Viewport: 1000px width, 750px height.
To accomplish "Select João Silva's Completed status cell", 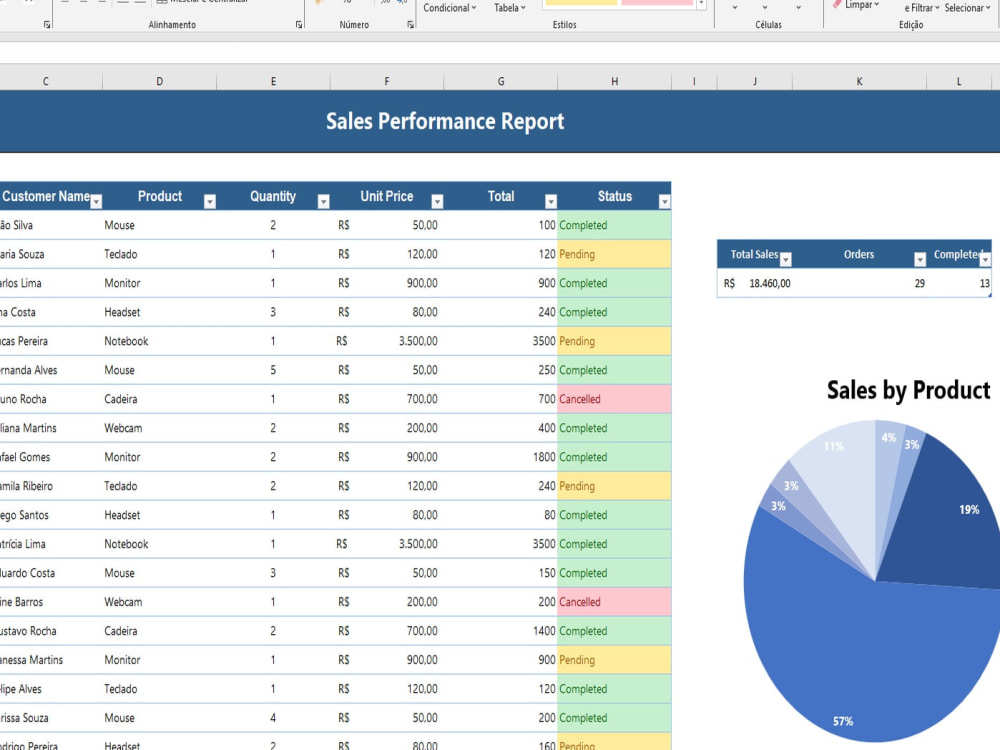I will [x=614, y=225].
